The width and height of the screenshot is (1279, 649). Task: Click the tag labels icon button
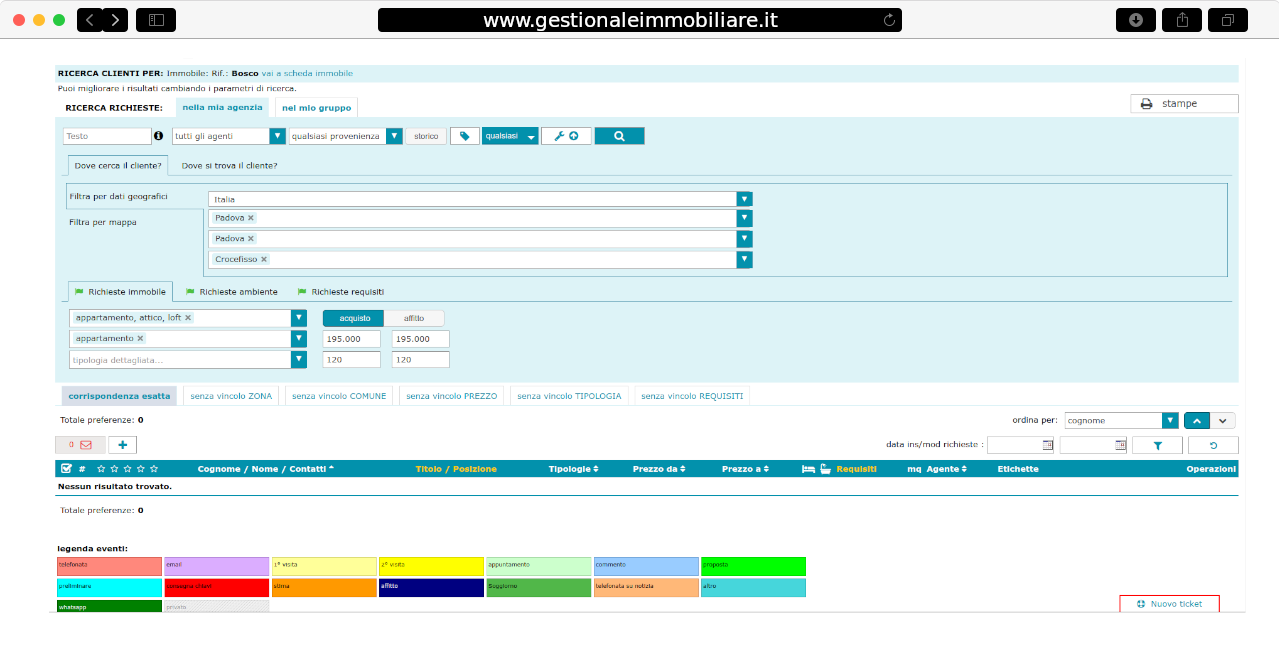464,136
